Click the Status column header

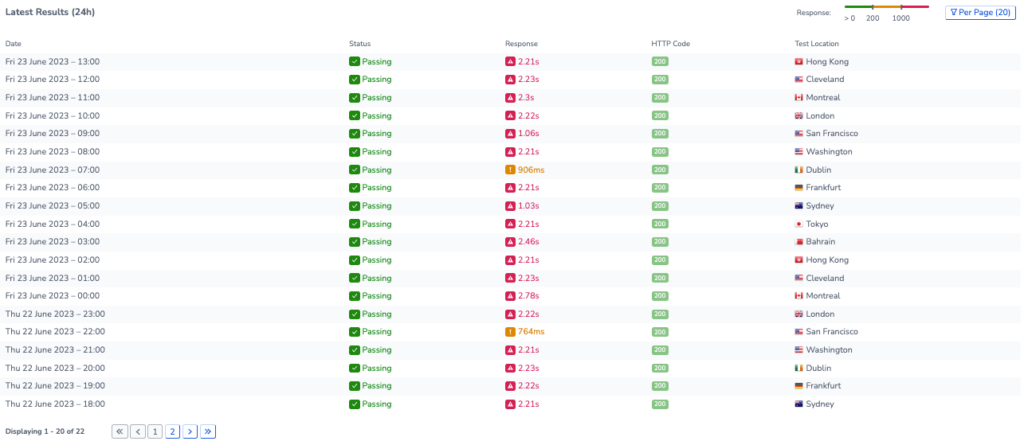(x=360, y=44)
